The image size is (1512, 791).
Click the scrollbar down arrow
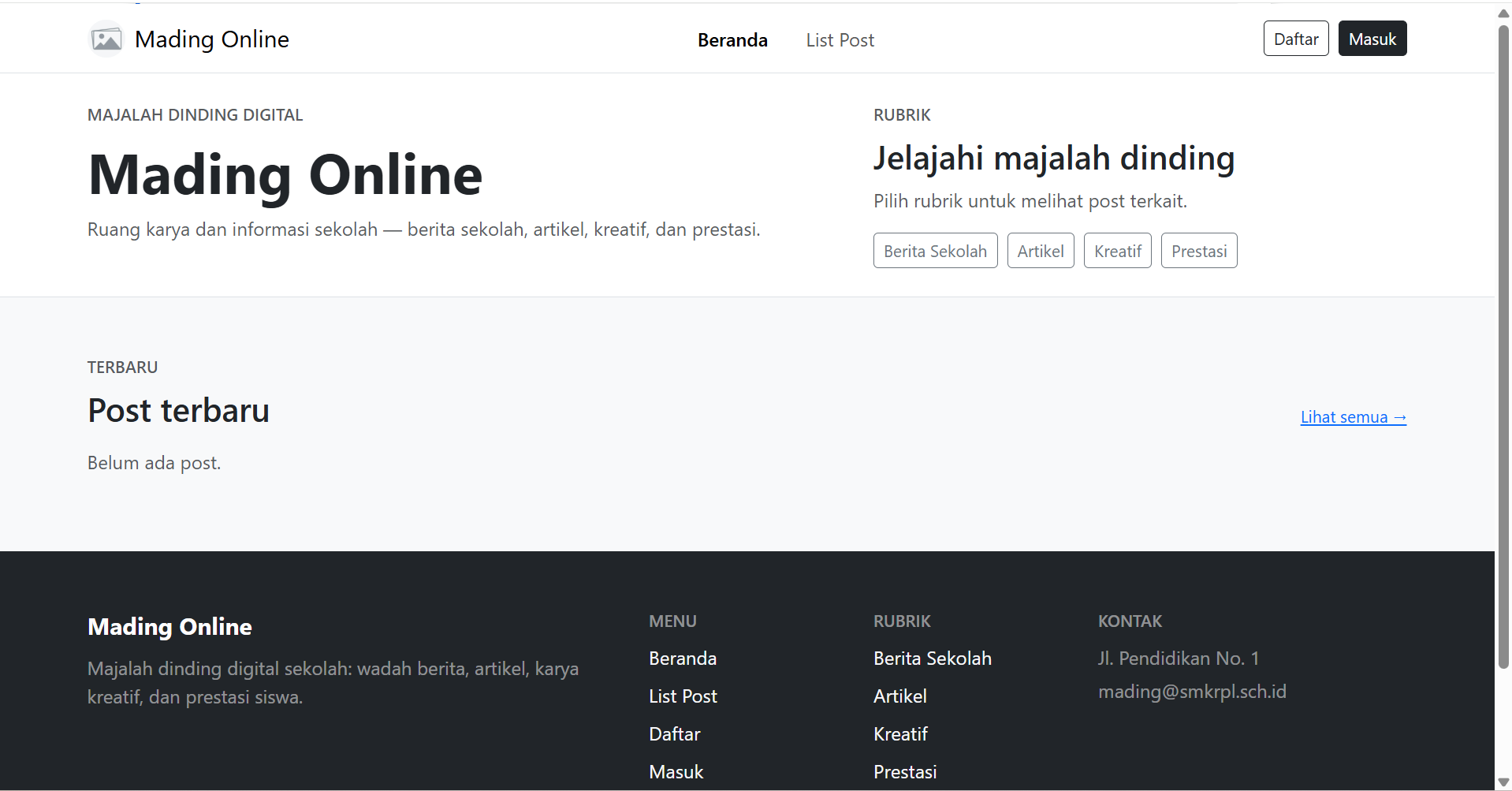(x=1503, y=782)
